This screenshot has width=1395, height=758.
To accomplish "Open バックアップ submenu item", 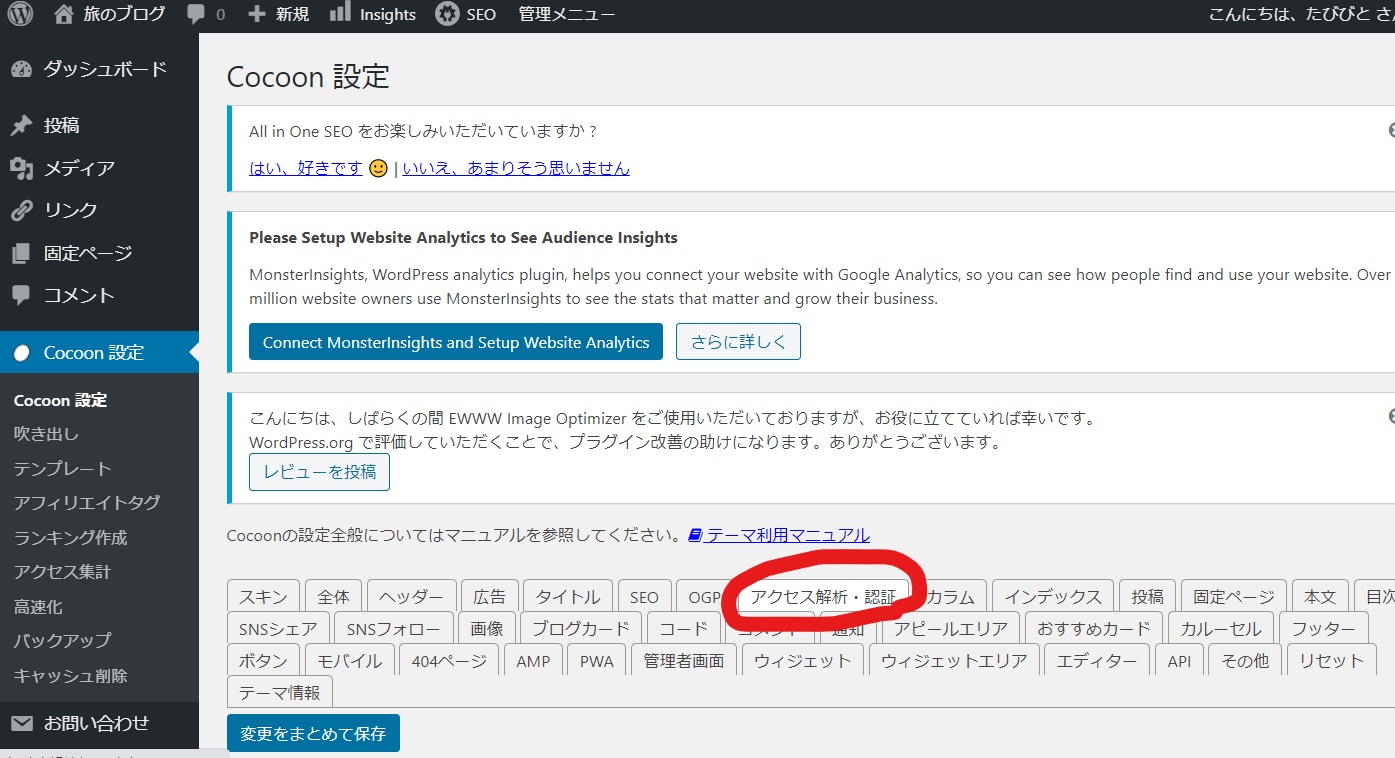I will click(62, 640).
